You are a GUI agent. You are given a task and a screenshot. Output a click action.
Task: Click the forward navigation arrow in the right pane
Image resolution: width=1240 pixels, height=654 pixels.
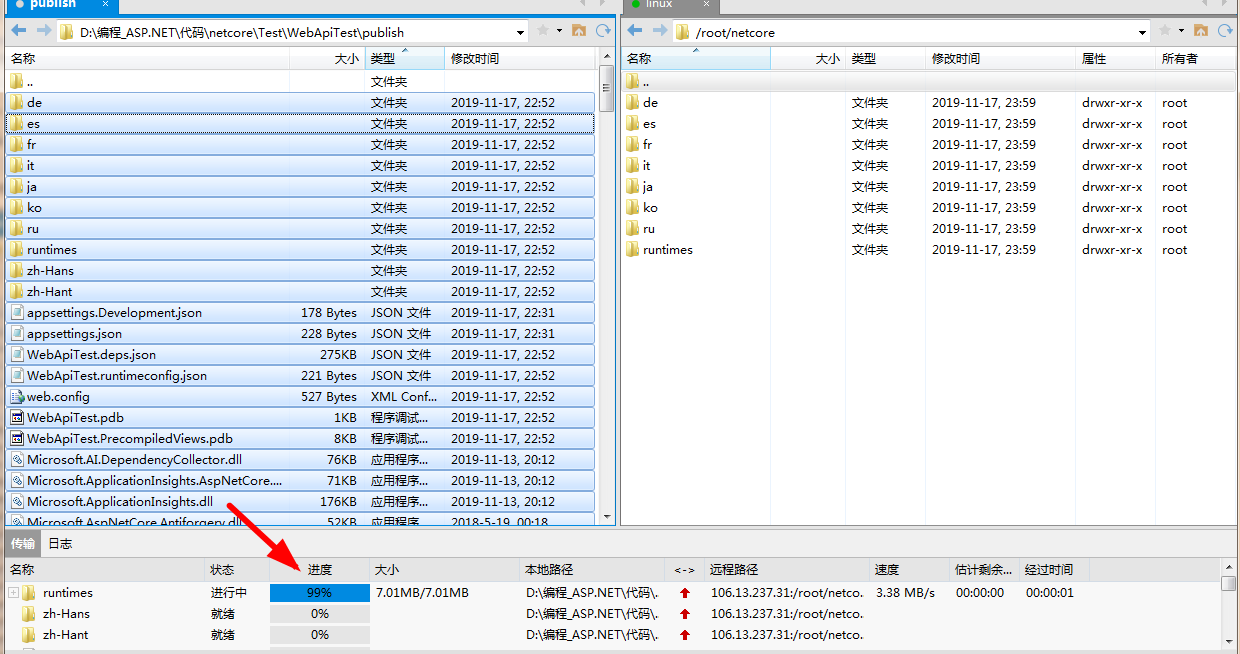click(659, 31)
